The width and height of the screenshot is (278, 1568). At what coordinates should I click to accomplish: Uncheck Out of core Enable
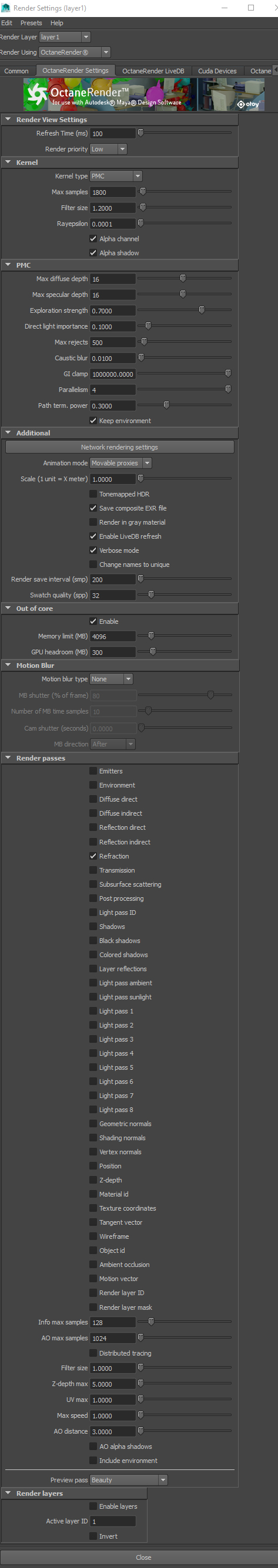tap(93, 621)
